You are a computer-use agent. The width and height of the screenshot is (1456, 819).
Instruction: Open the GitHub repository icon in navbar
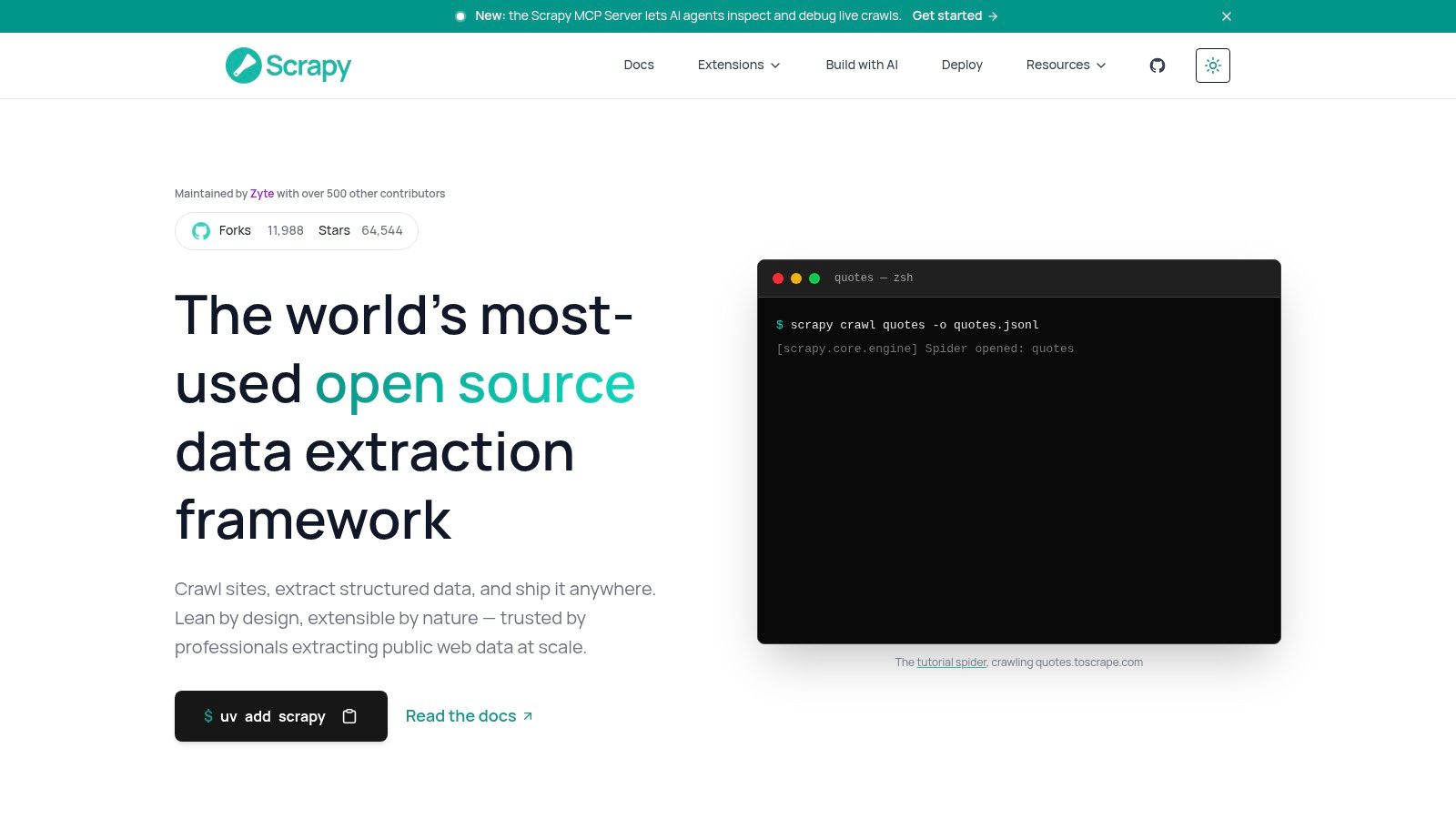tap(1158, 66)
